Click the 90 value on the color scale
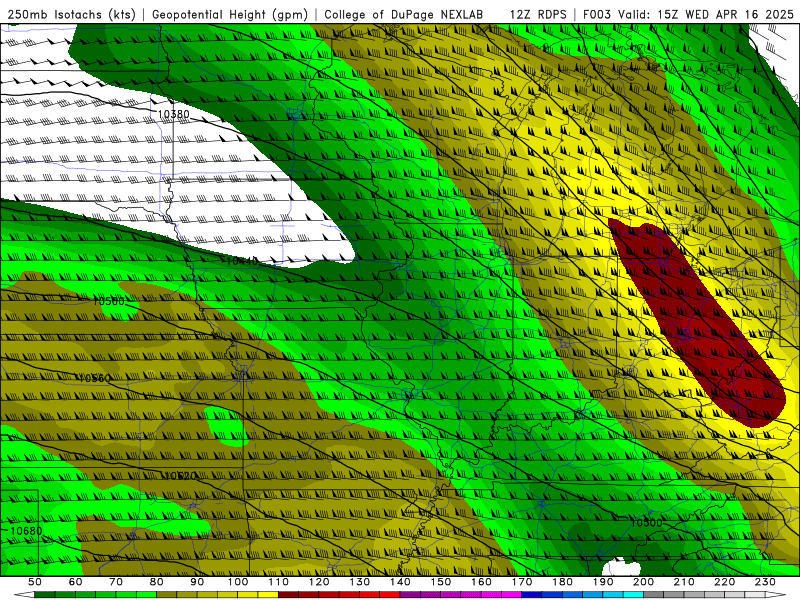Screen dimensions: 800x600 (197, 582)
